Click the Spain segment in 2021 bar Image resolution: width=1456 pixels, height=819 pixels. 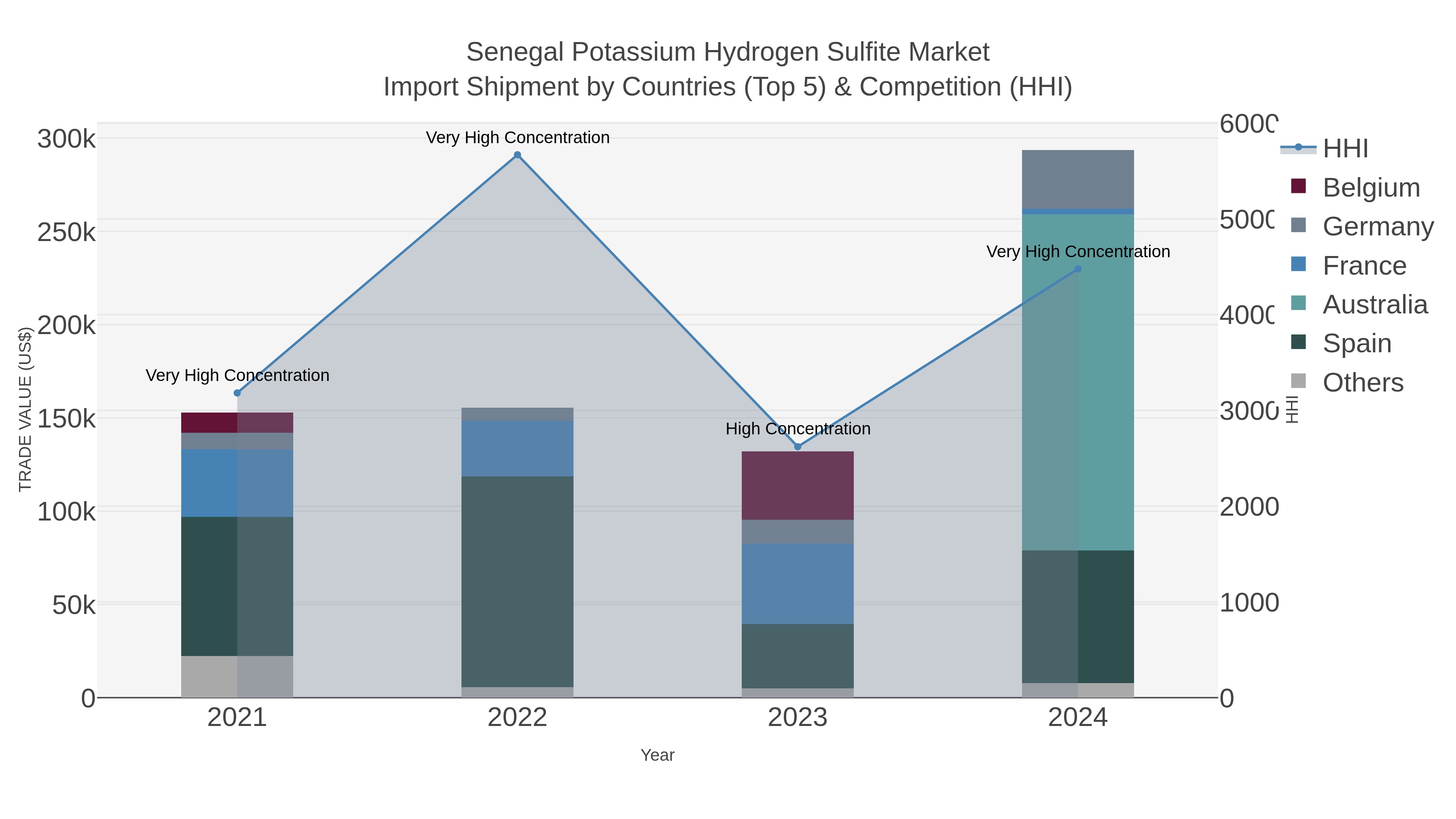(x=237, y=587)
